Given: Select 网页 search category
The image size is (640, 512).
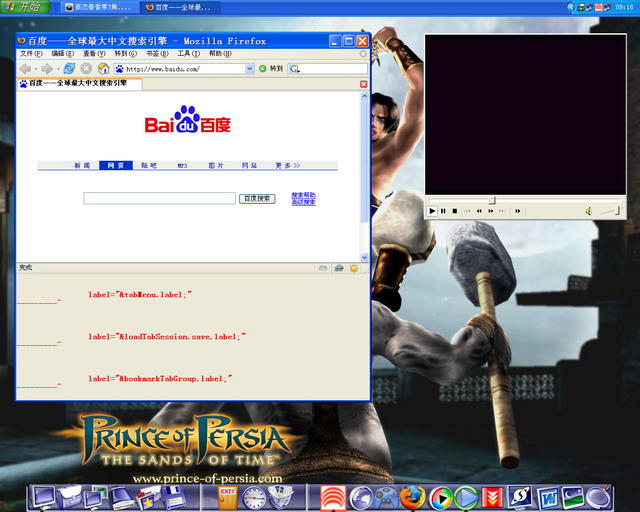Looking at the screenshot, I should pyautogui.click(x=116, y=165).
